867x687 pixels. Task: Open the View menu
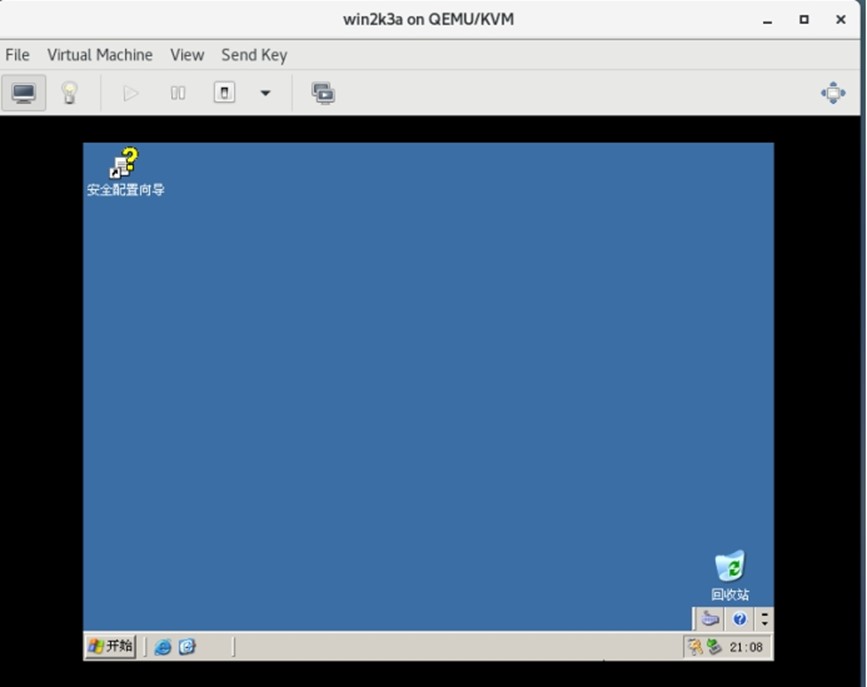pyautogui.click(x=187, y=55)
